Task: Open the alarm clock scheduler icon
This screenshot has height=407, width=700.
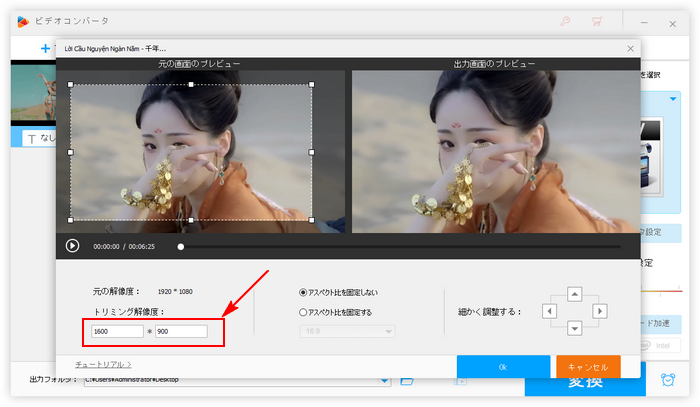Action: click(668, 380)
